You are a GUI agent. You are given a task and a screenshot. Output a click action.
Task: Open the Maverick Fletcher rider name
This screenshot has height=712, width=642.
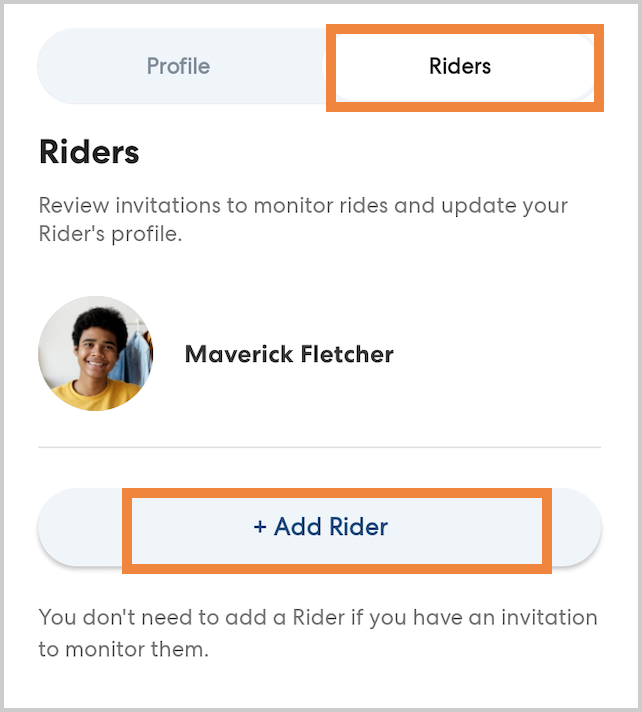coord(289,354)
